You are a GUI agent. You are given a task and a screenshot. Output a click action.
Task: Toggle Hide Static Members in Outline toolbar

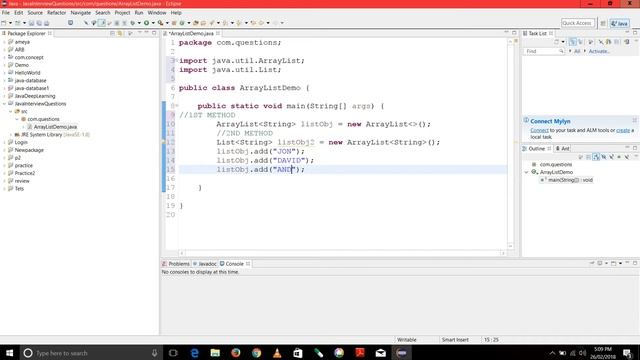[x=611, y=157]
